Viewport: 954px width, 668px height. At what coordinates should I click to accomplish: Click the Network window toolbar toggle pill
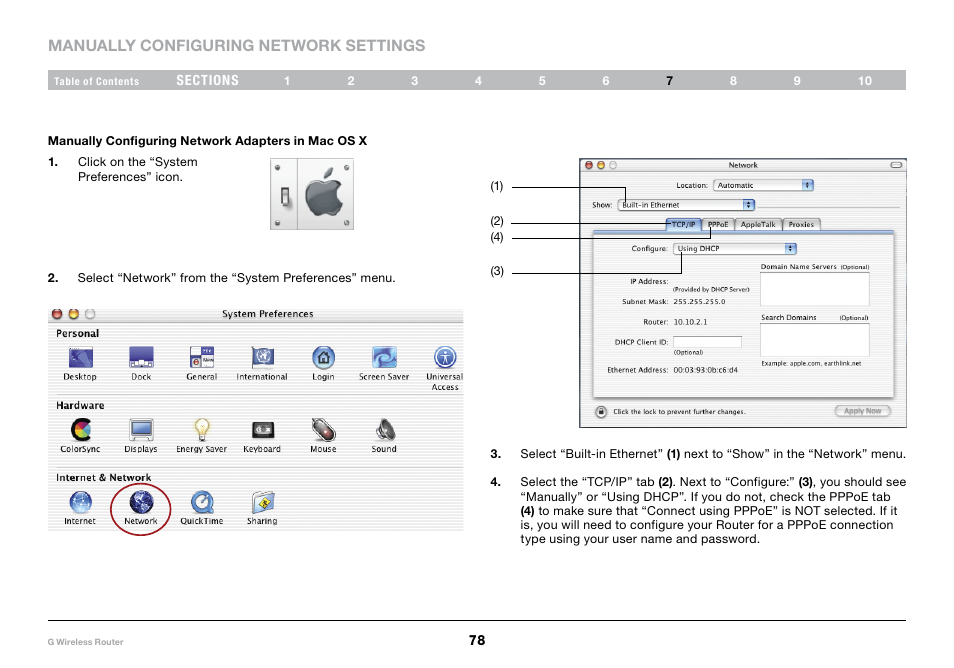[x=896, y=165]
